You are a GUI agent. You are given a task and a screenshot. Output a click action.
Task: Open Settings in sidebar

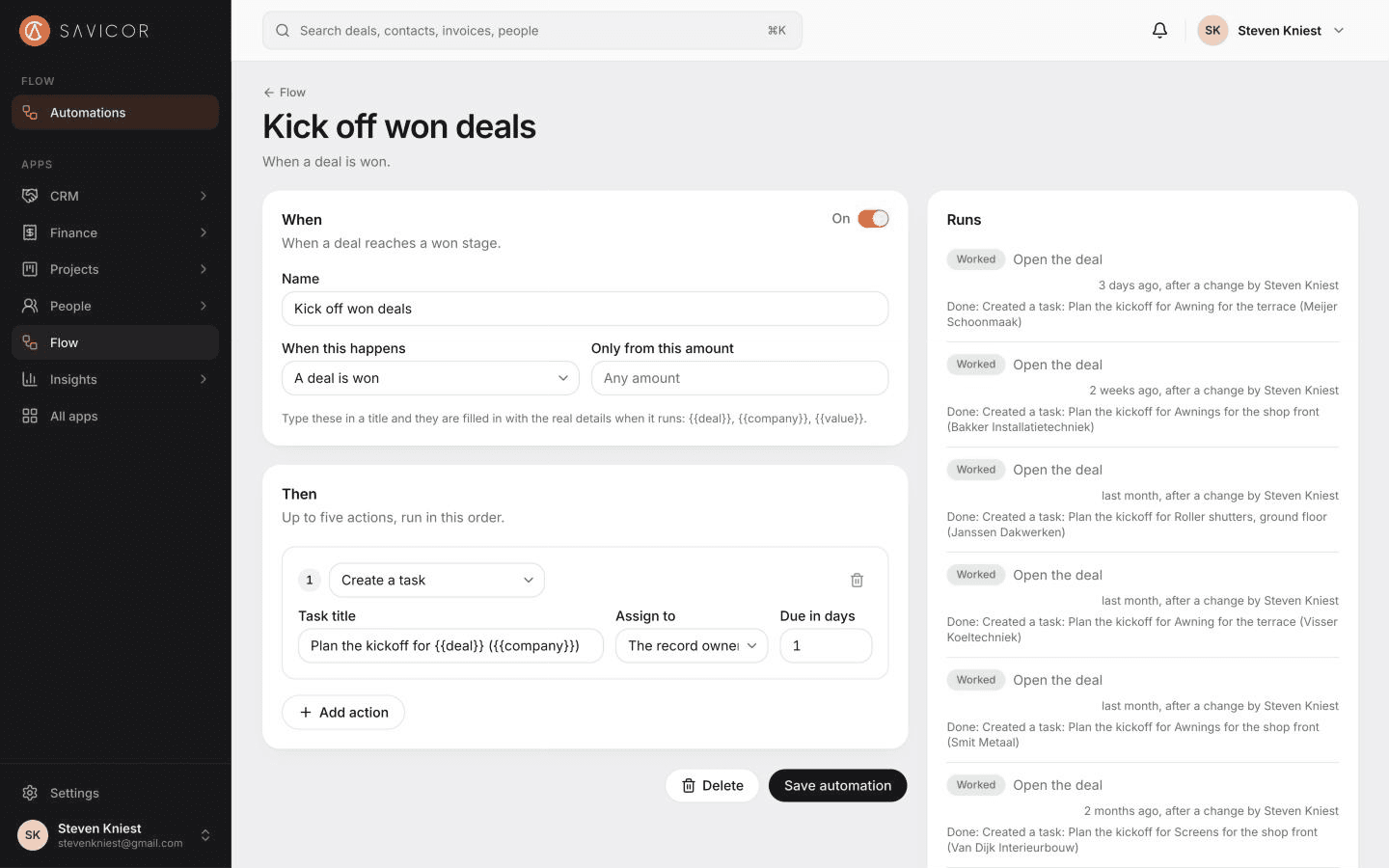(115, 793)
